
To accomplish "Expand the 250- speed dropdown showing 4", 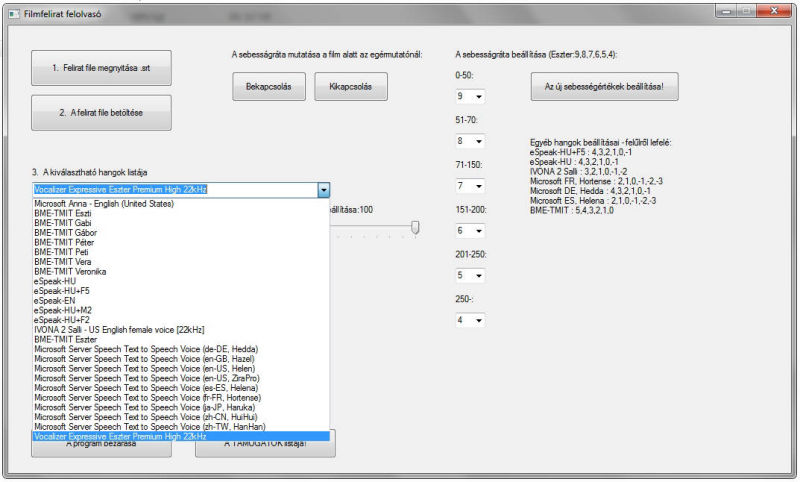I will tap(470, 320).
